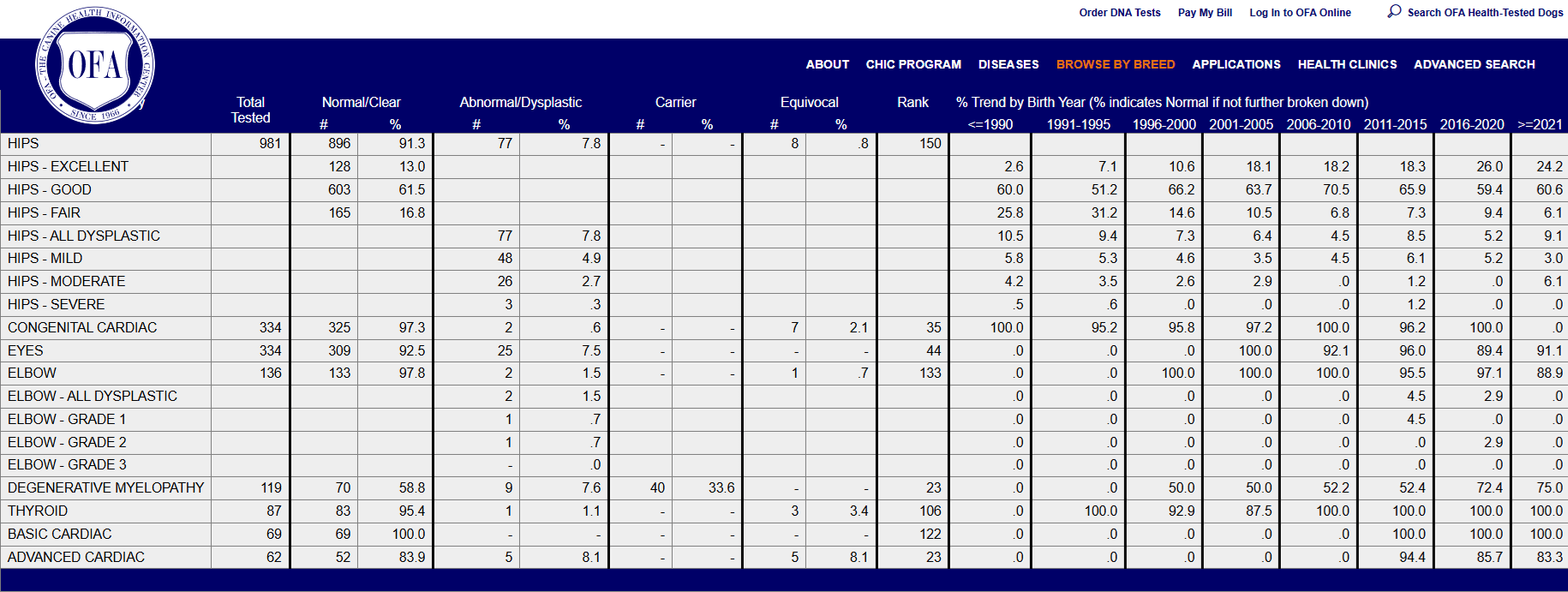Image resolution: width=1568 pixels, height=592 pixels.
Task: Open the About menu
Action: (x=827, y=64)
